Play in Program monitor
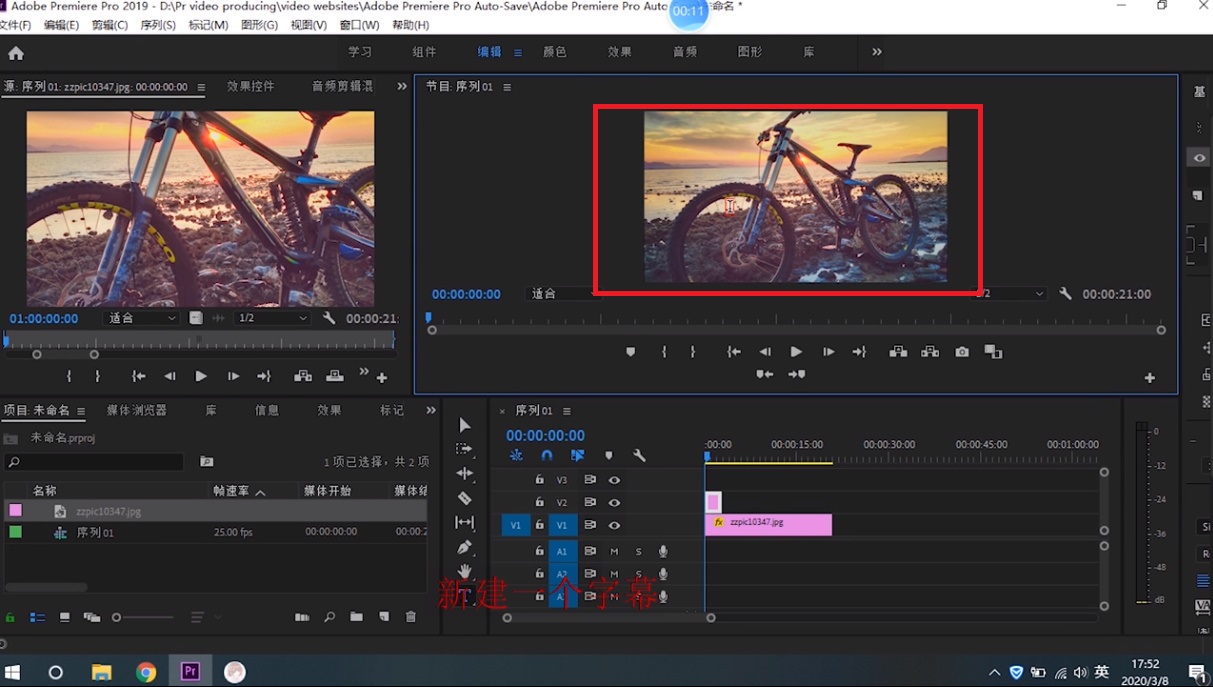This screenshot has height=687, width=1213. click(x=796, y=352)
